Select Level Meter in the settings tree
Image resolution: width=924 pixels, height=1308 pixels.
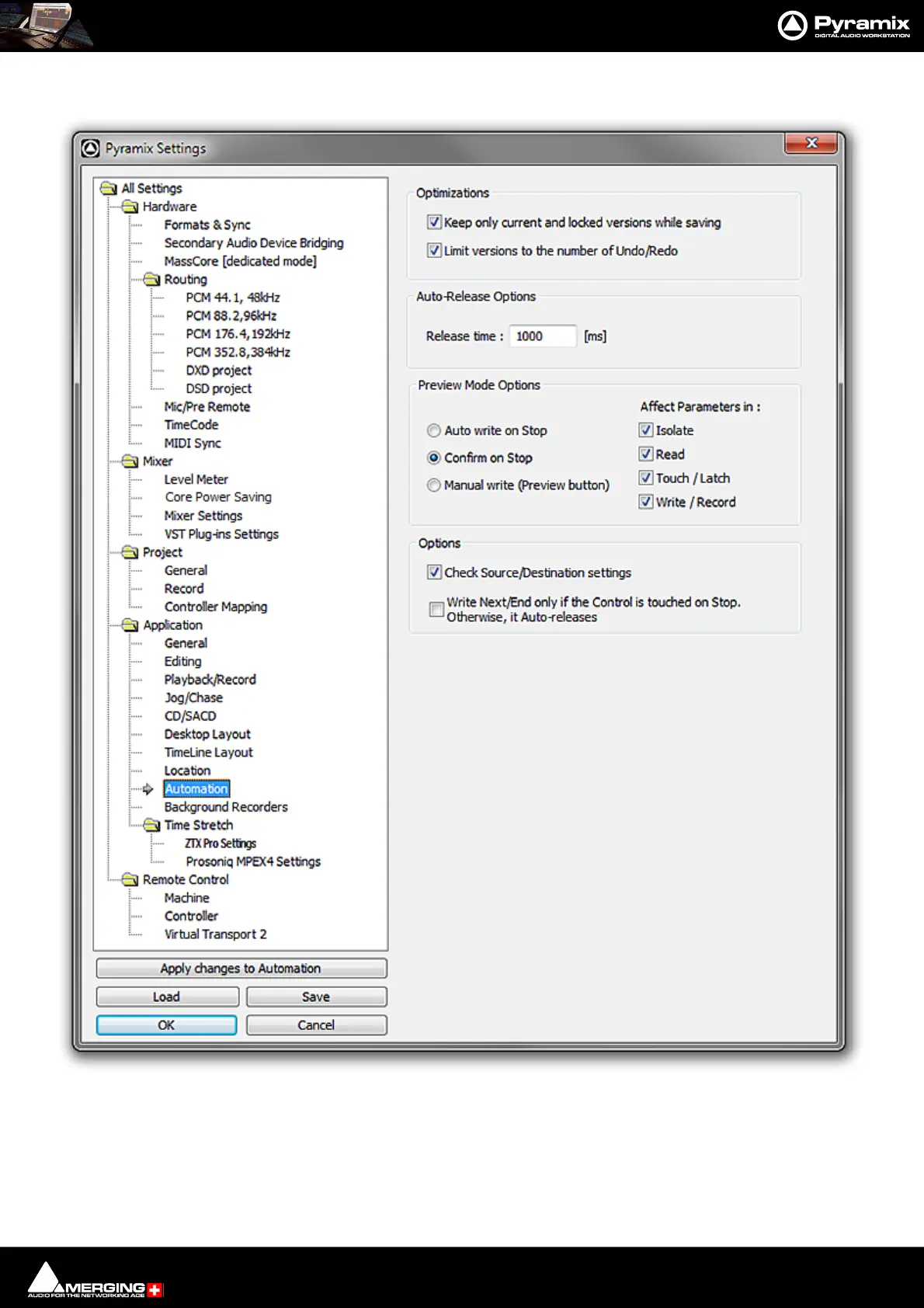(196, 479)
